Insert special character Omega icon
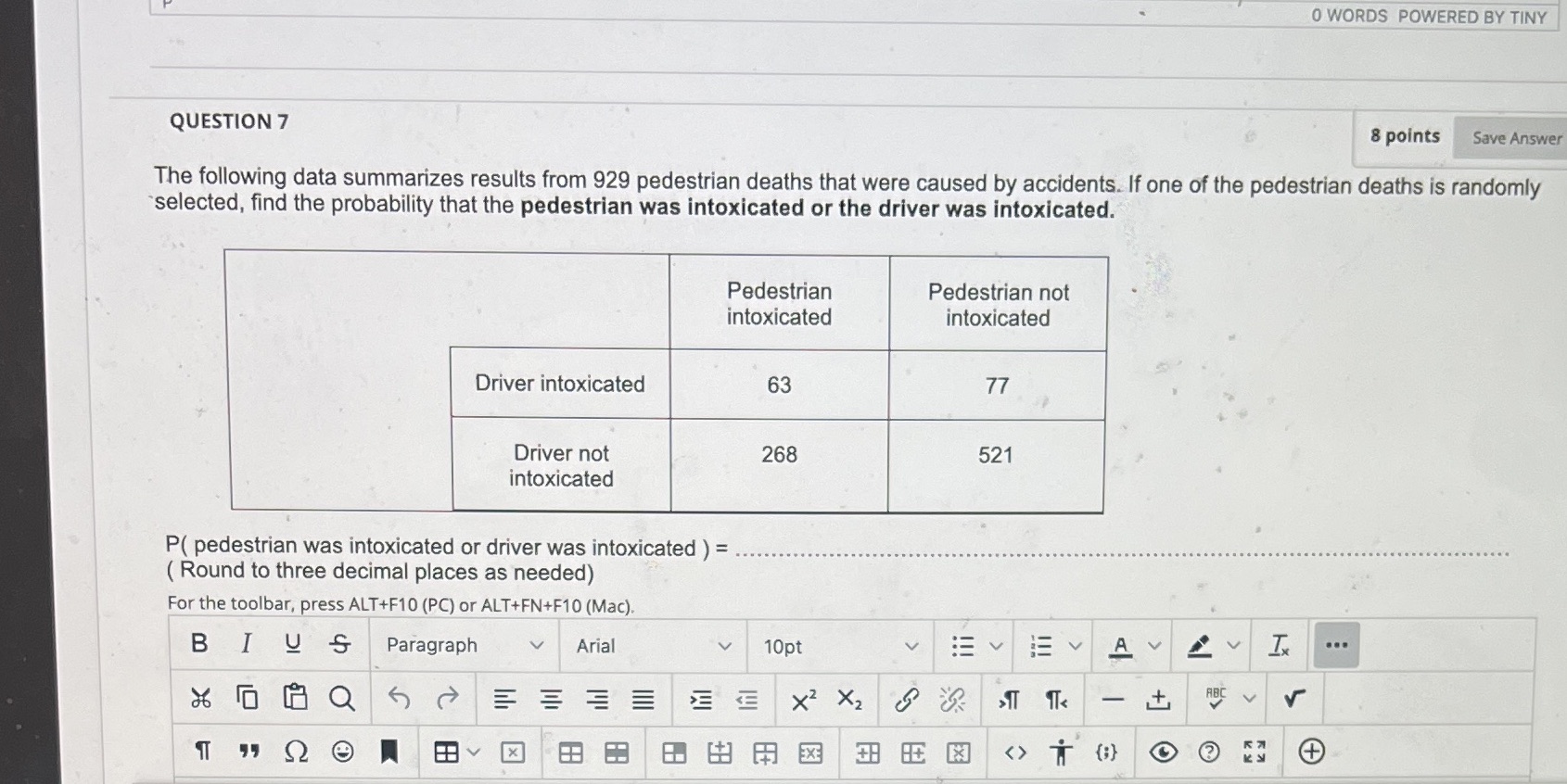The width and height of the screenshot is (1567, 784). pos(296,751)
